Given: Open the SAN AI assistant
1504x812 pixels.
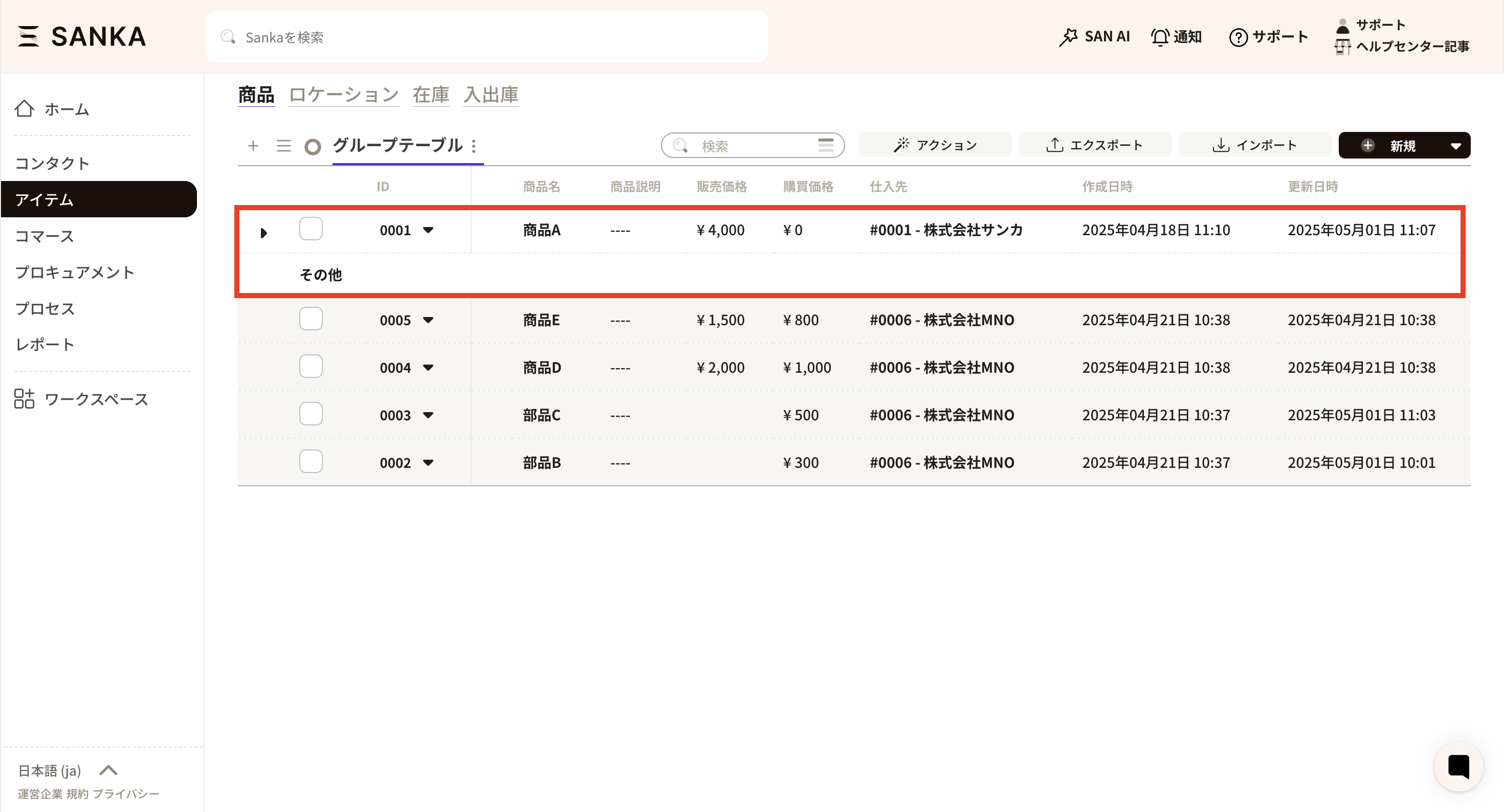Looking at the screenshot, I should pyautogui.click(x=1094, y=37).
